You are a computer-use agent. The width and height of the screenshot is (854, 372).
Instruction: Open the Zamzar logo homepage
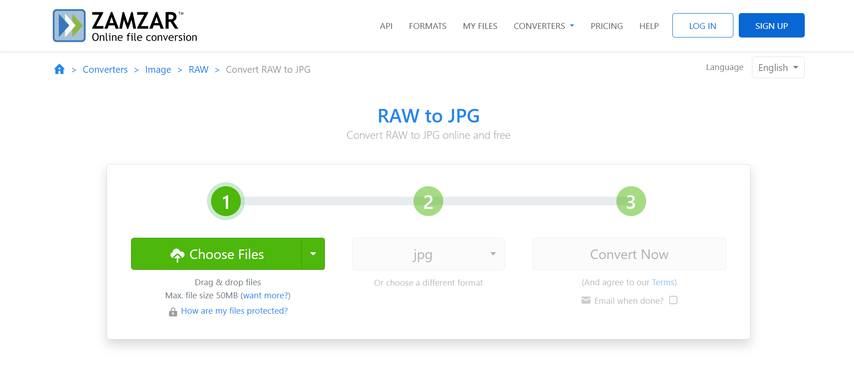pyautogui.click(x=125, y=26)
